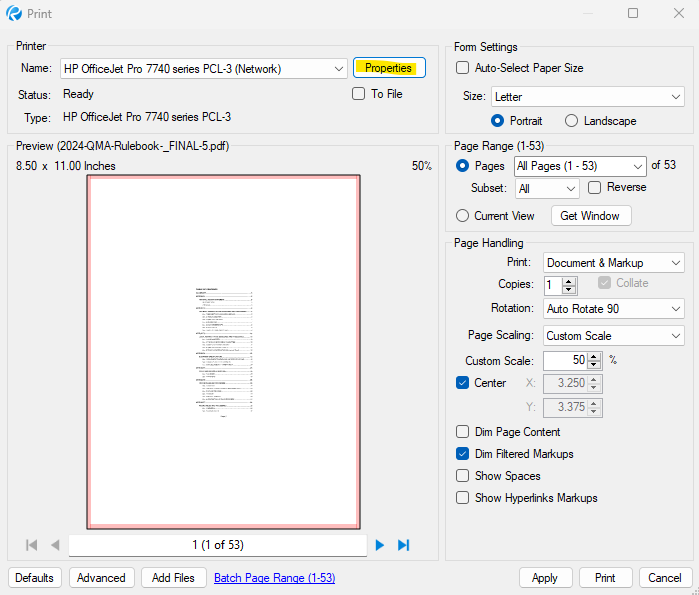
Task: Enable Show Hyperlinks Markups
Action: point(462,497)
